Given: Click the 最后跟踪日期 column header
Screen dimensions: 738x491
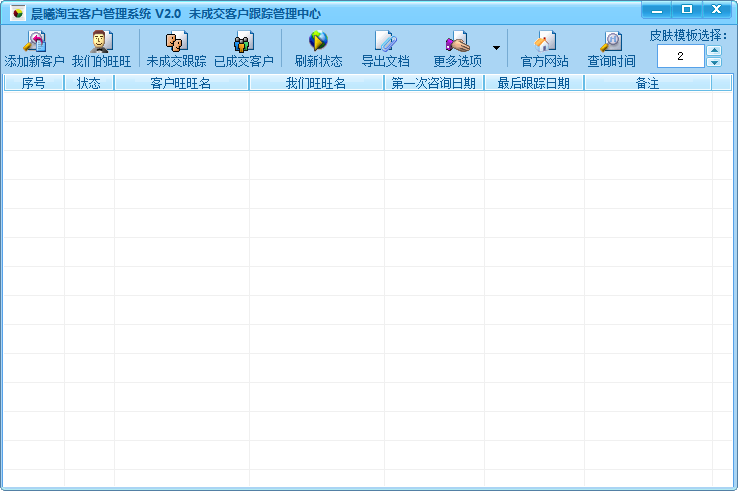Looking at the screenshot, I should click(x=534, y=83).
